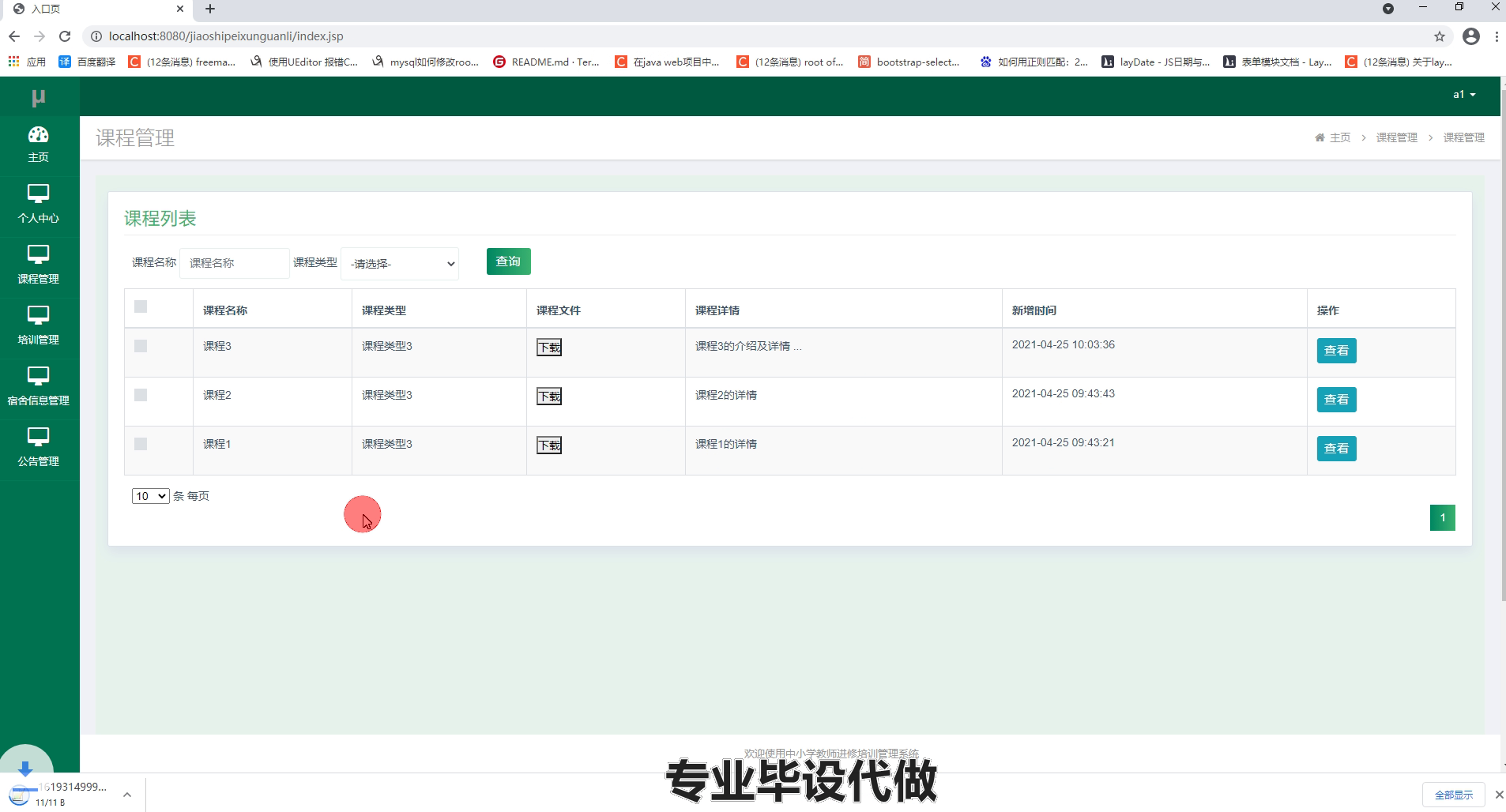Screen dimensions: 1506x812
Task: Open 课程管理 monitor icon in sidebar
Action: (38, 254)
